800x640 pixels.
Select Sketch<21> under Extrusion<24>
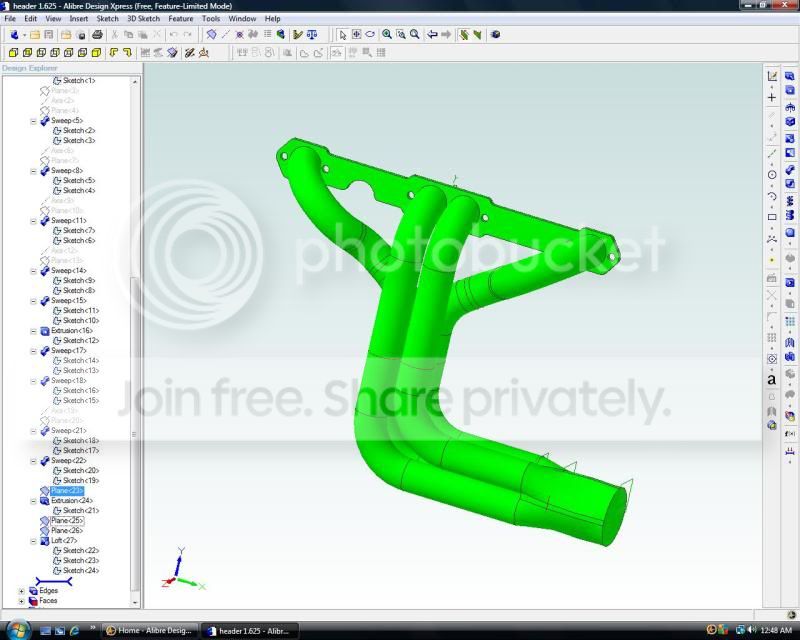(x=81, y=511)
